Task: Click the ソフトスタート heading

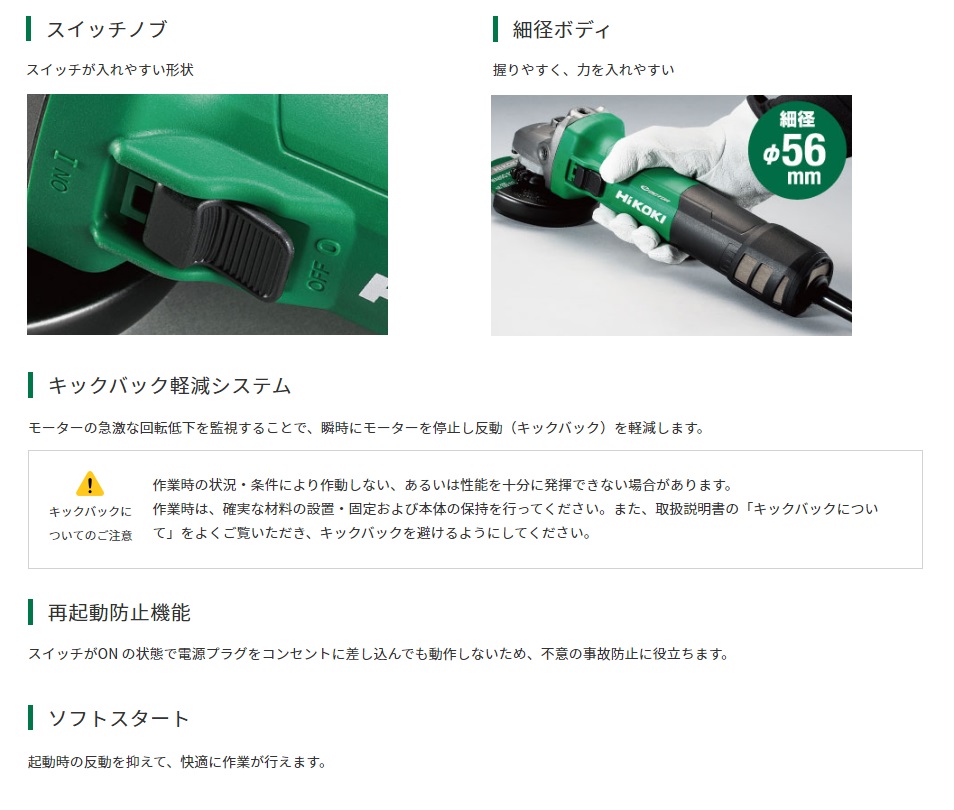Action: point(119,718)
